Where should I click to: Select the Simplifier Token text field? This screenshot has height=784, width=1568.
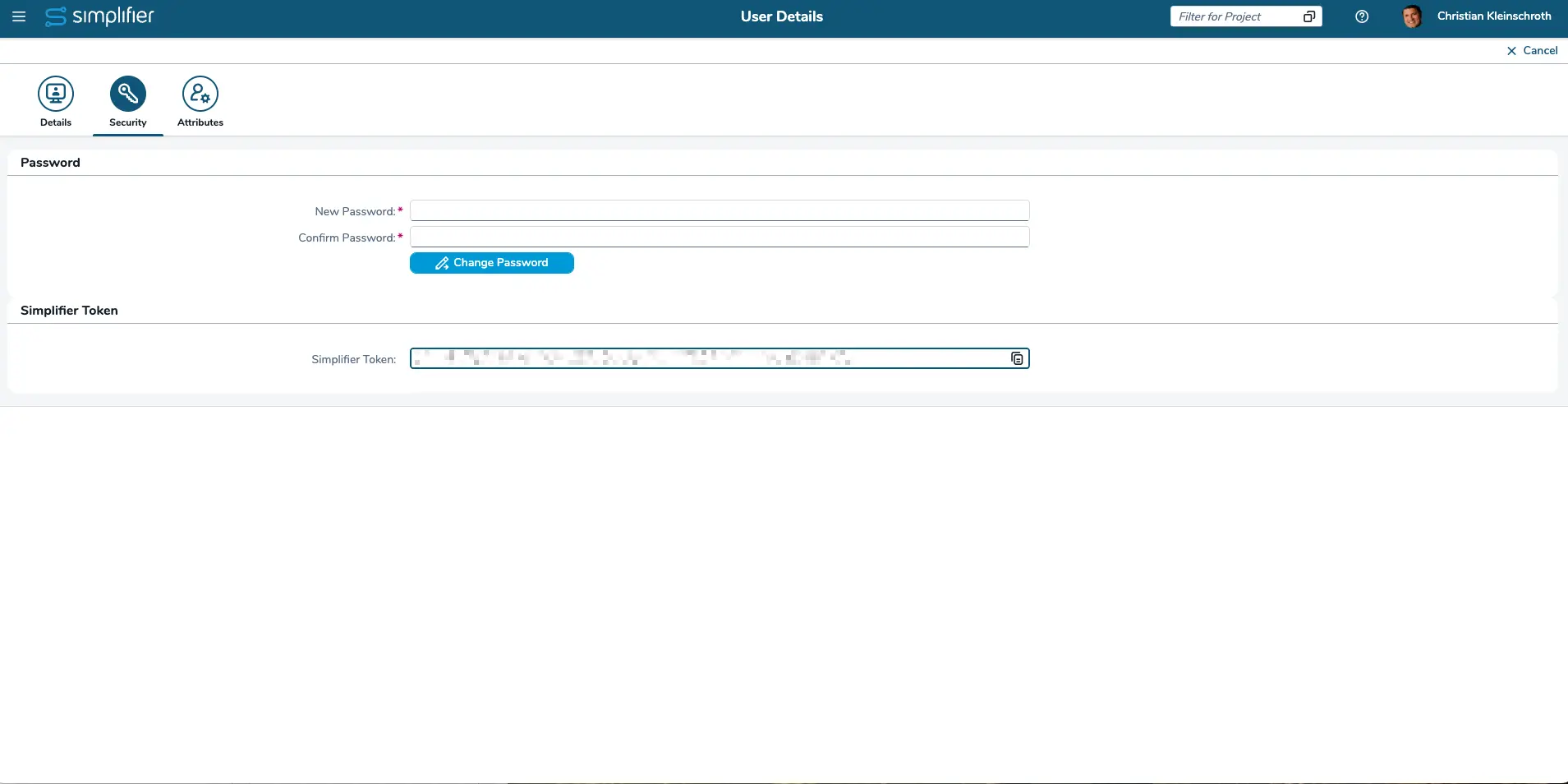click(706, 359)
